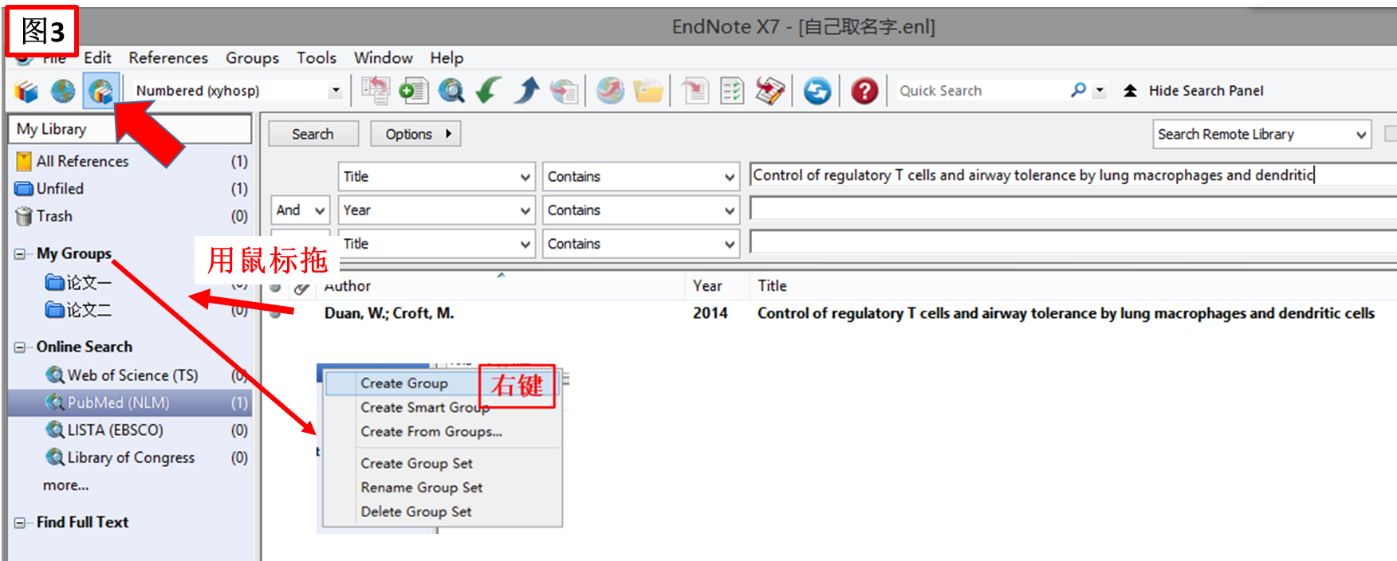Select Integrated Library & Online Search Mode icon
Viewport: 1397px width, 561px height.
click(101, 92)
